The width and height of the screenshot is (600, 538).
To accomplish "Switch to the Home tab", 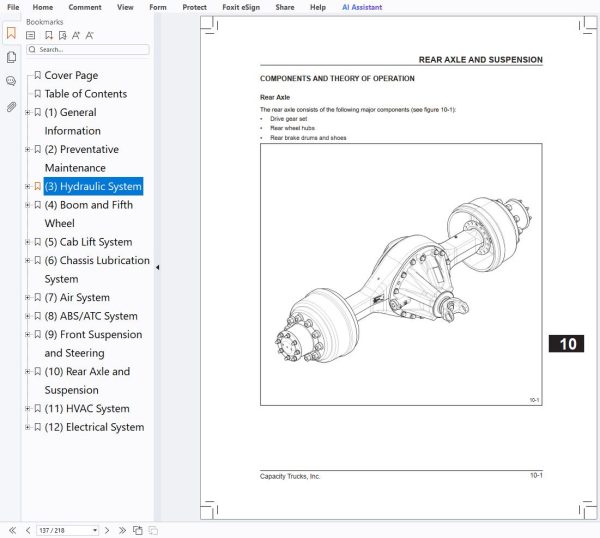I will [43, 7].
